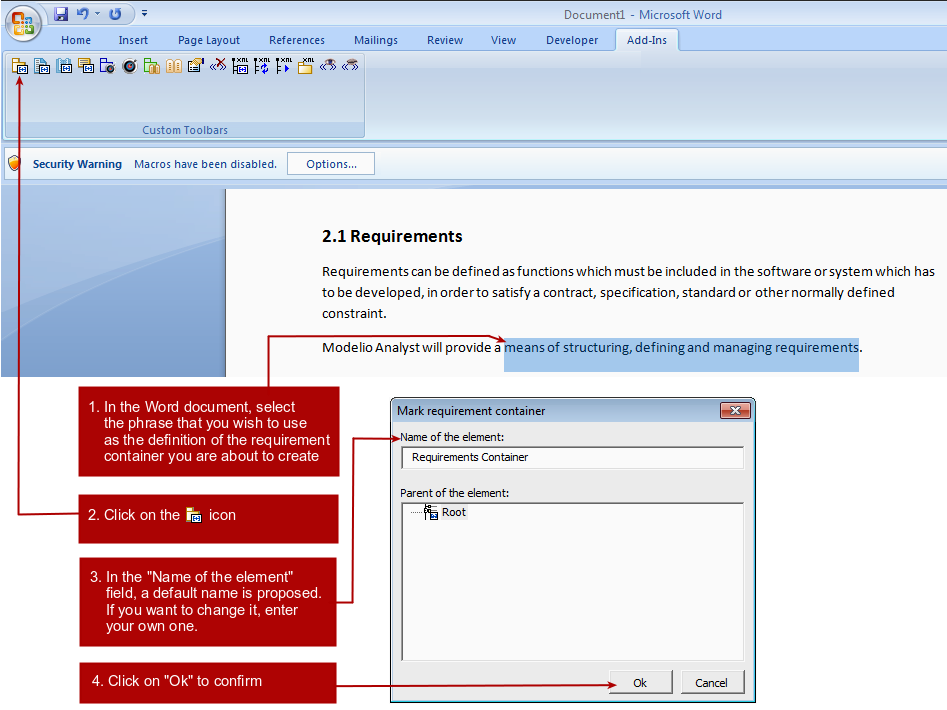Switch to the Mailings ribbon tab

click(x=376, y=40)
